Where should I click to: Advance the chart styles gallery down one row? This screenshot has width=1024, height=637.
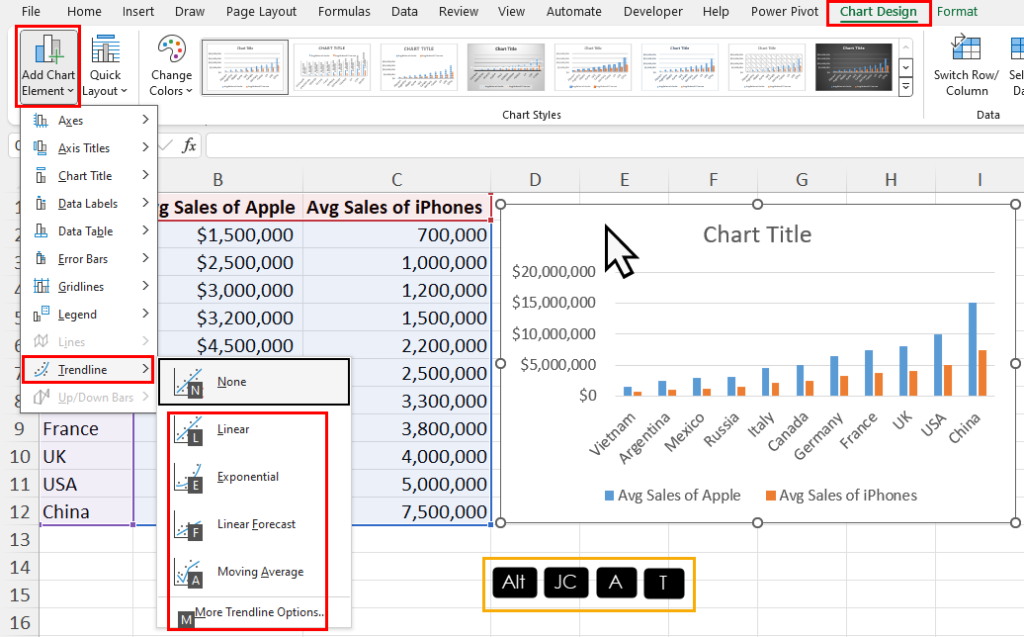click(x=905, y=67)
